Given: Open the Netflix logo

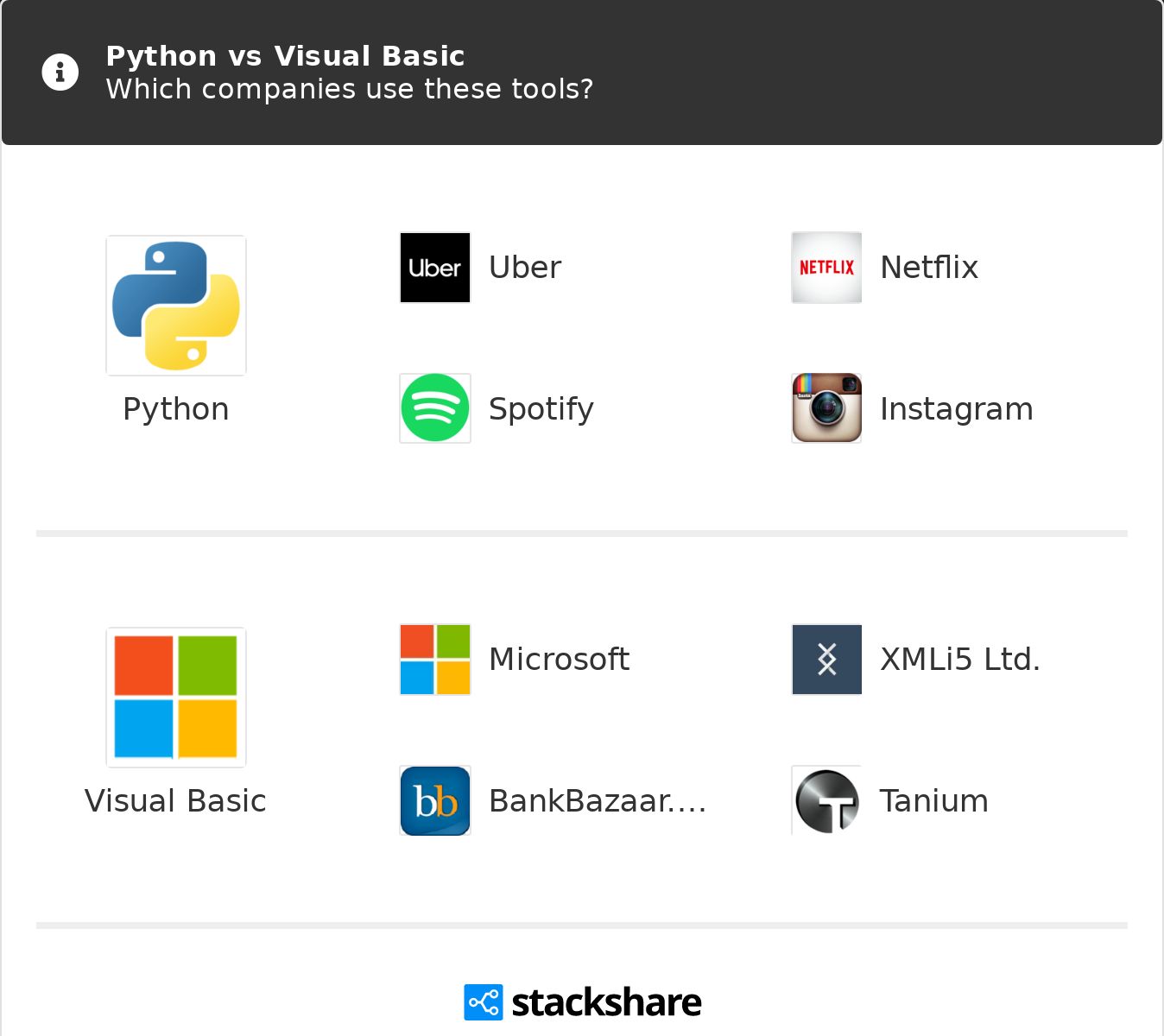Looking at the screenshot, I should [x=826, y=267].
